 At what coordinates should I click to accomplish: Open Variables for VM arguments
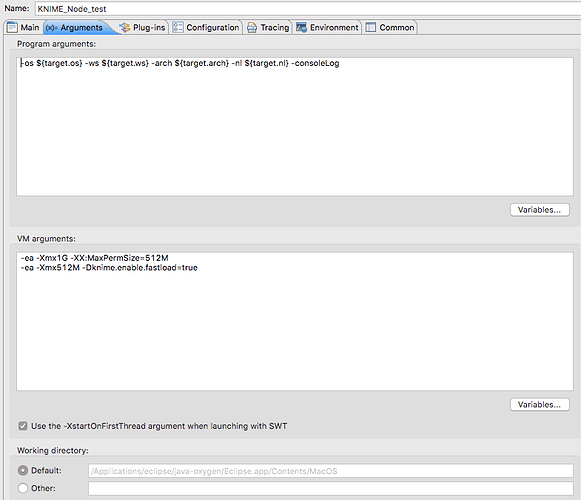[540, 404]
